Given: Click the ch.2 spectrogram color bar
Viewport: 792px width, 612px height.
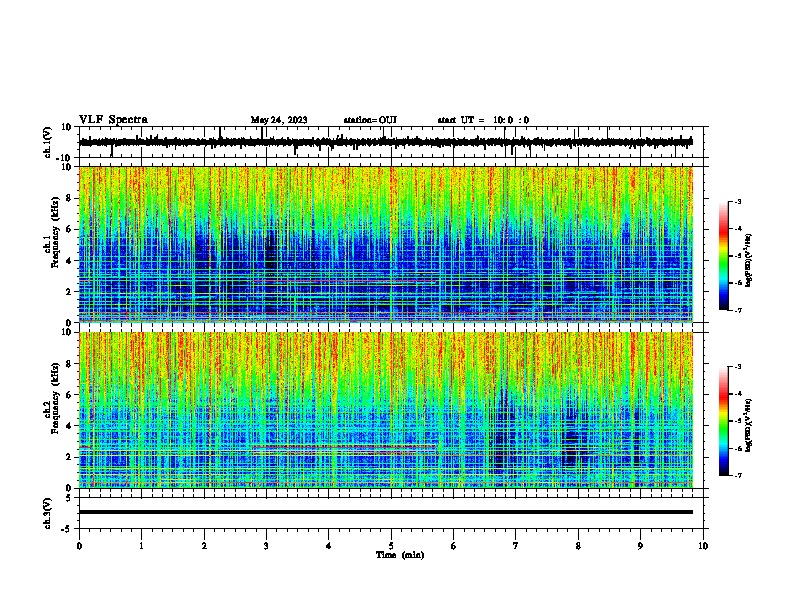Looking at the screenshot, I should 724,421.
